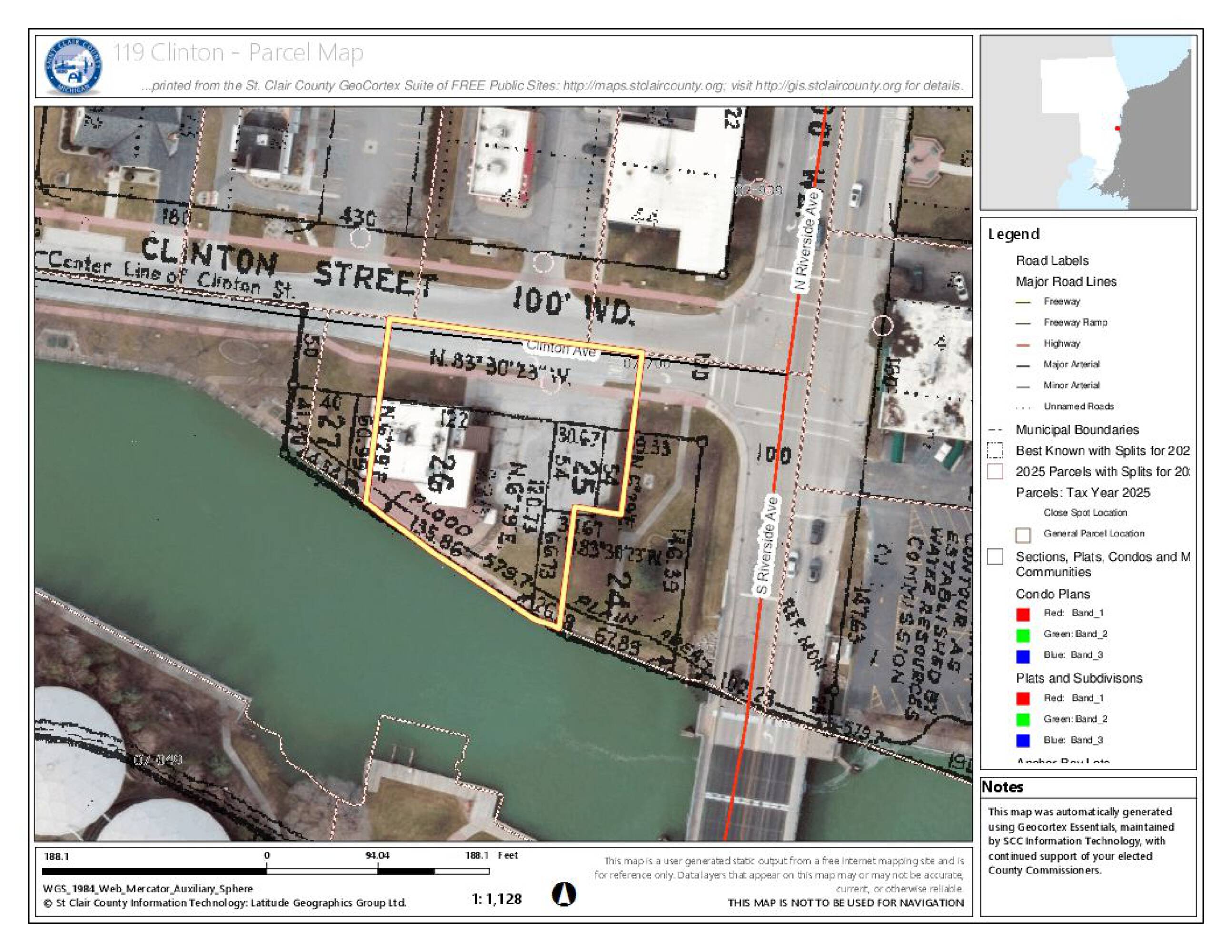Click the Municipal Boundaries dashed line symbol

[995, 430]
